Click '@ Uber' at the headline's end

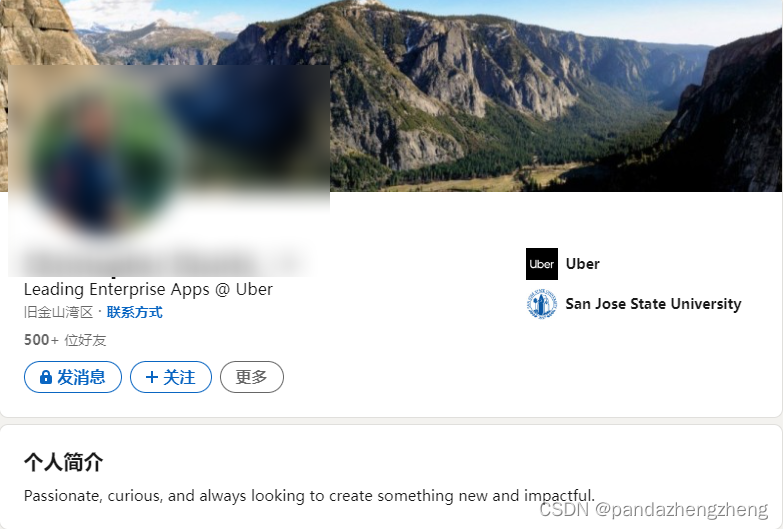244,290
